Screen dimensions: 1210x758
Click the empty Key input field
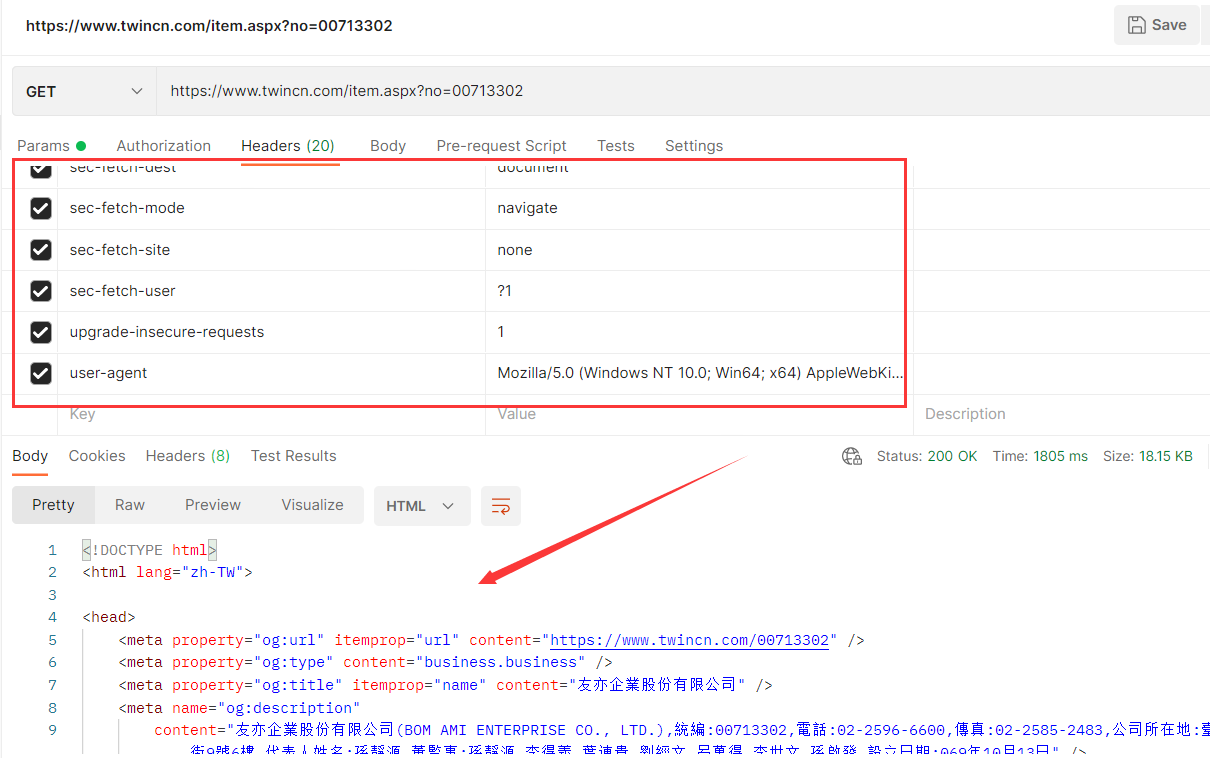[x=271, y=414]
